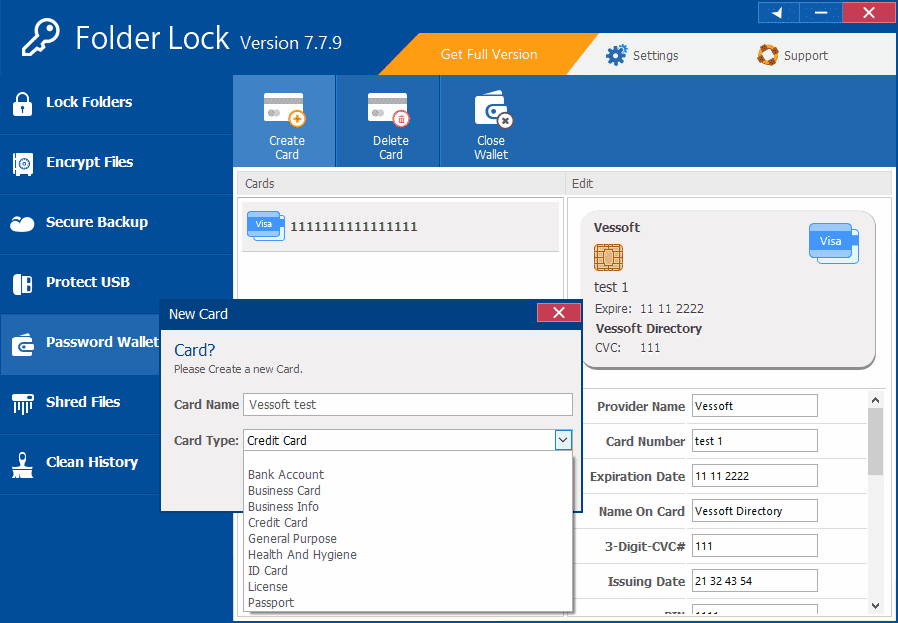Minimize the Folder Lock window

(821, 13)
